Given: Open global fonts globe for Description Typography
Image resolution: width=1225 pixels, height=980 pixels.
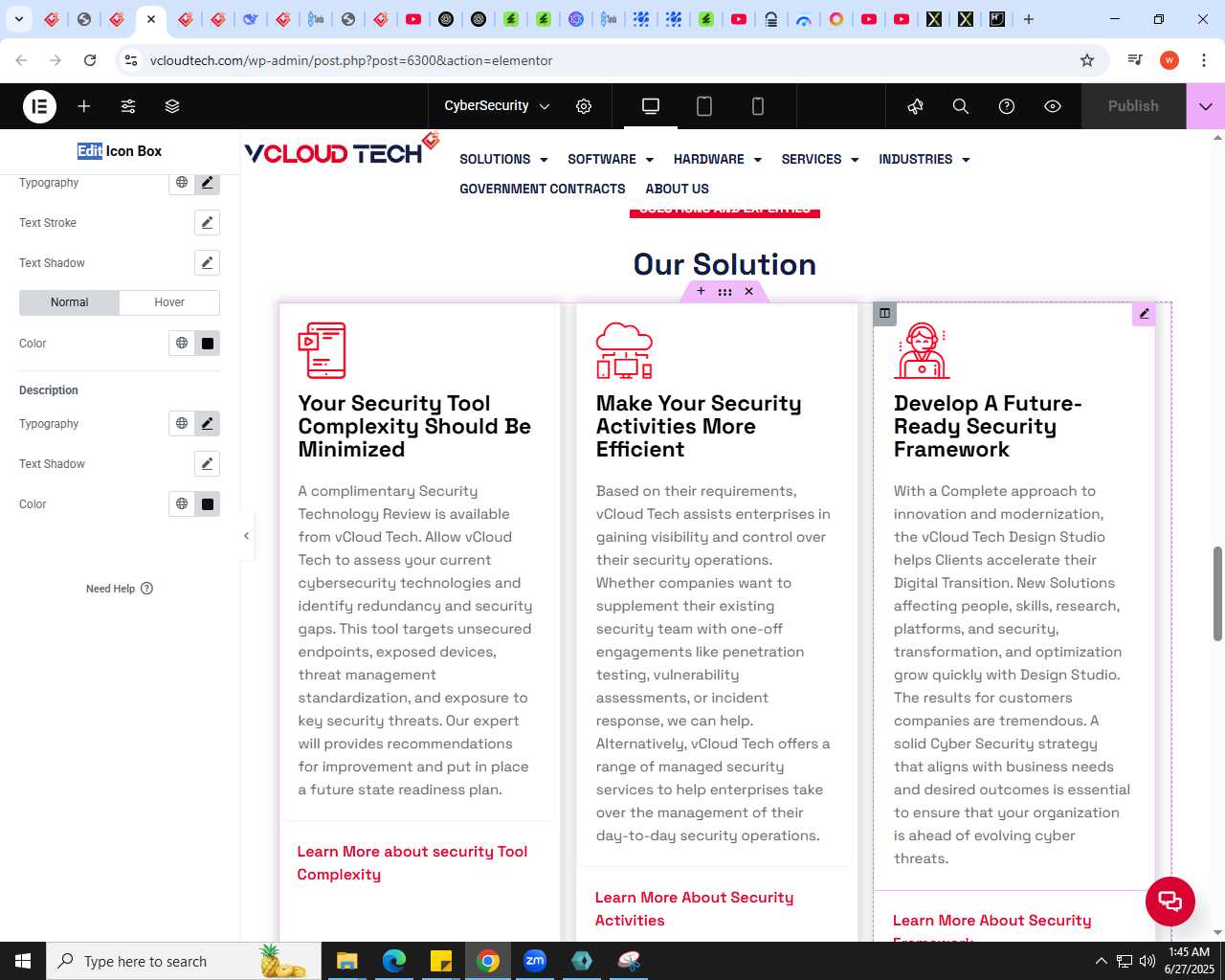Looking at the screenshot, I should click(182, 424).
